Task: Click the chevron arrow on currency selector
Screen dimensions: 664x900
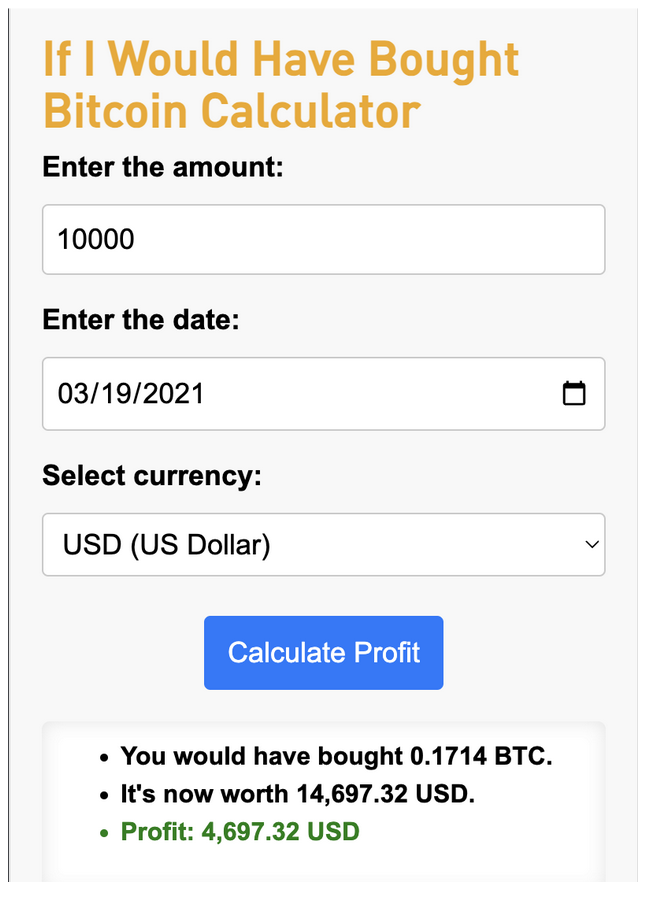Action: click(591, 545)
